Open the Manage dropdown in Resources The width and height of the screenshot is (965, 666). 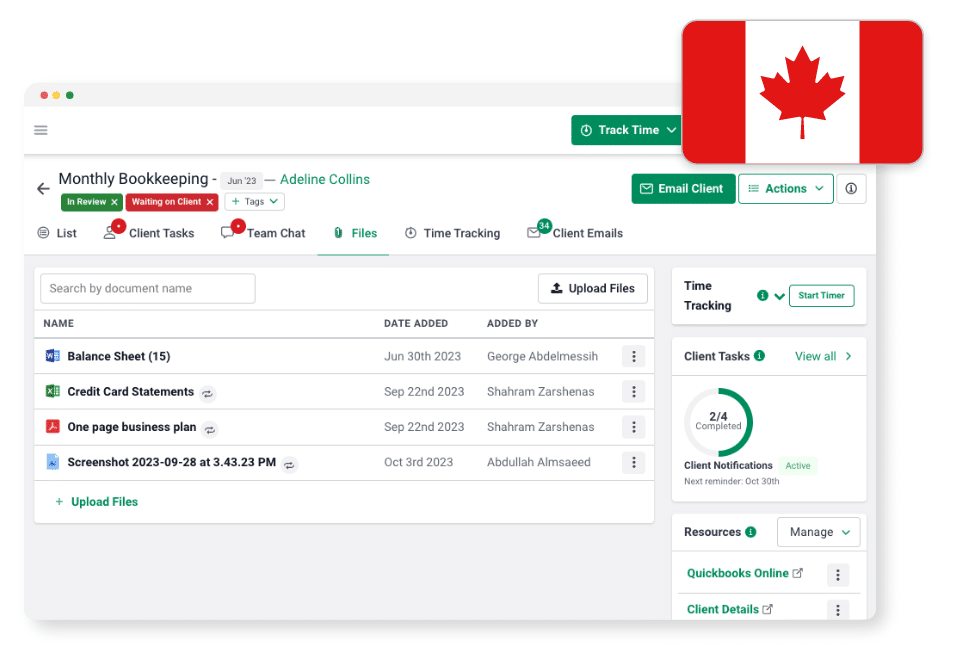819,532
